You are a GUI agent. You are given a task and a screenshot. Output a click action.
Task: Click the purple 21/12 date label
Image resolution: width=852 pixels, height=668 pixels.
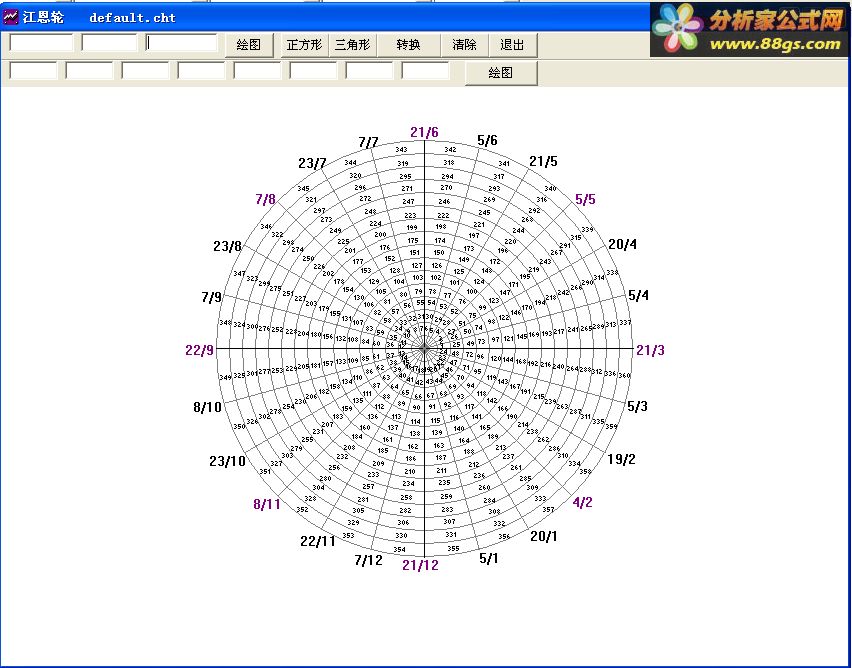coord(421,565)
